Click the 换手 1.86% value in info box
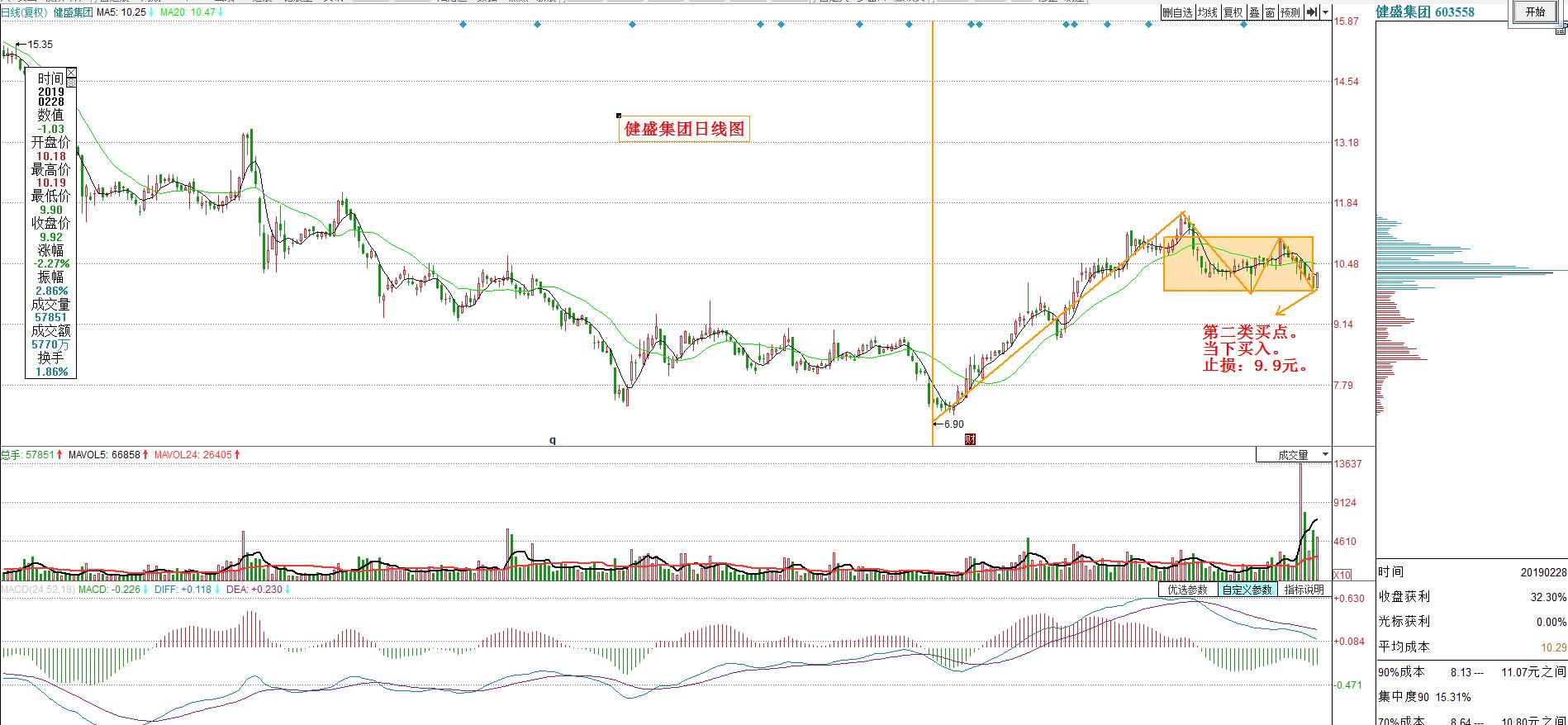 51,372
